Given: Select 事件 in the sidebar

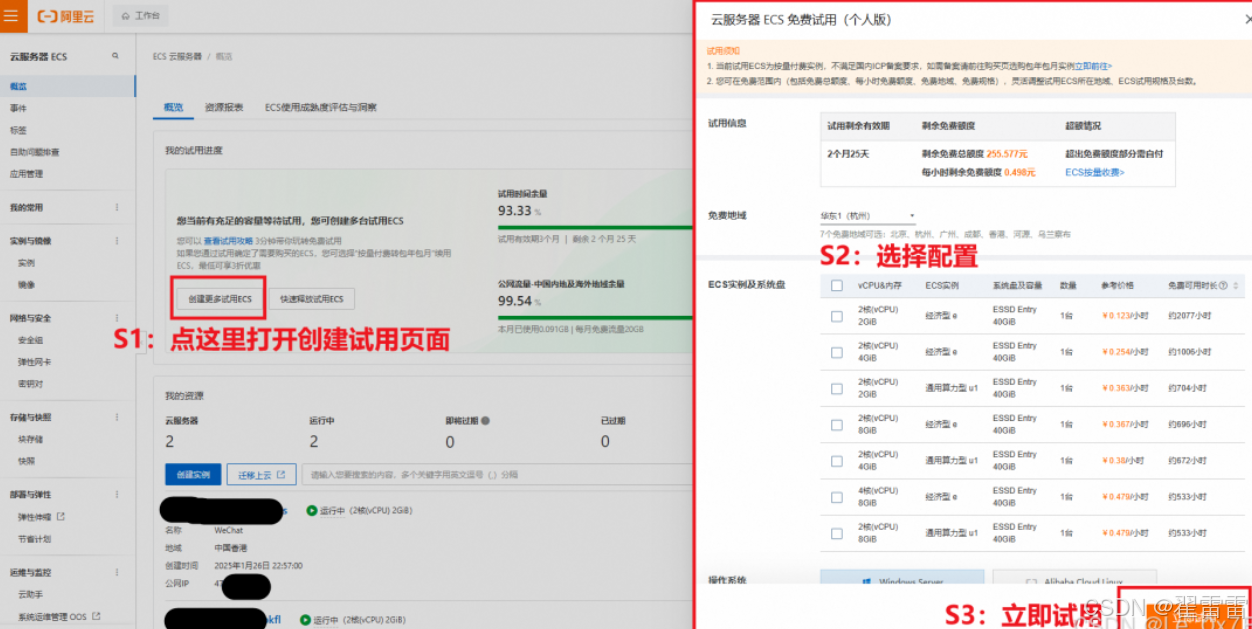Looking at the screenshot, I should (19, 108).
